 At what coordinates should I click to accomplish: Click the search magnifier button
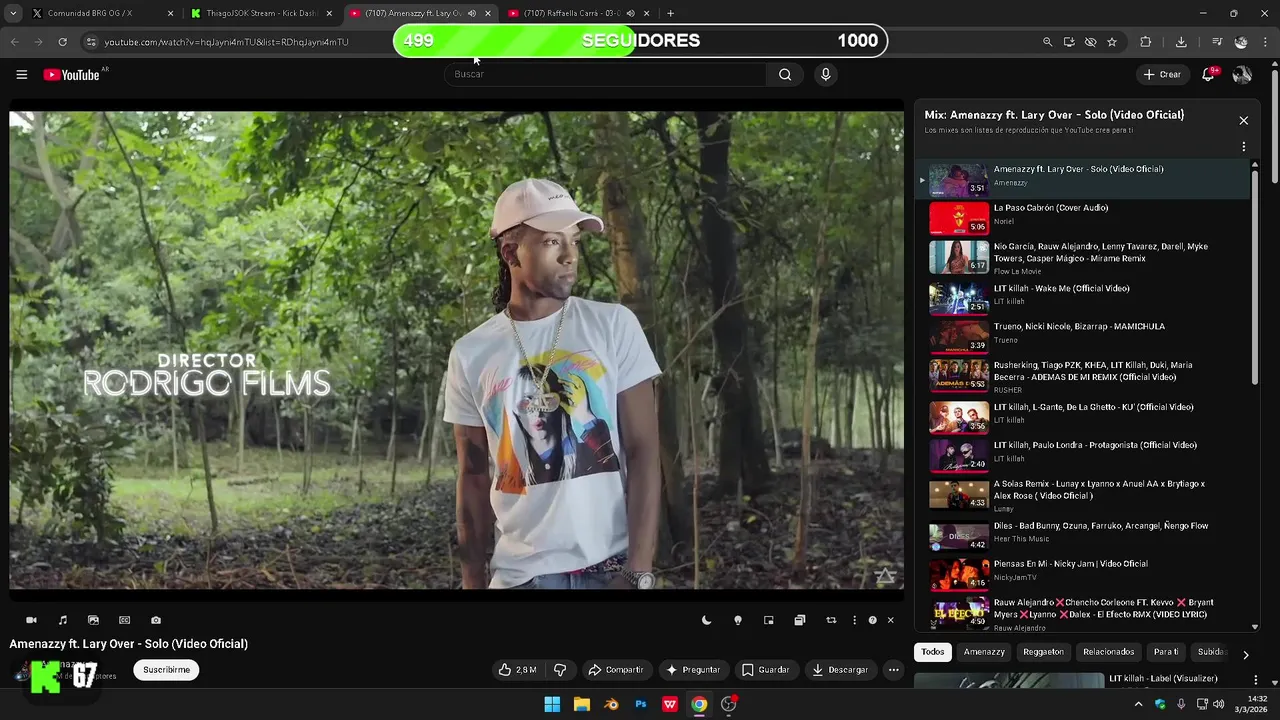tap(785, 74)
